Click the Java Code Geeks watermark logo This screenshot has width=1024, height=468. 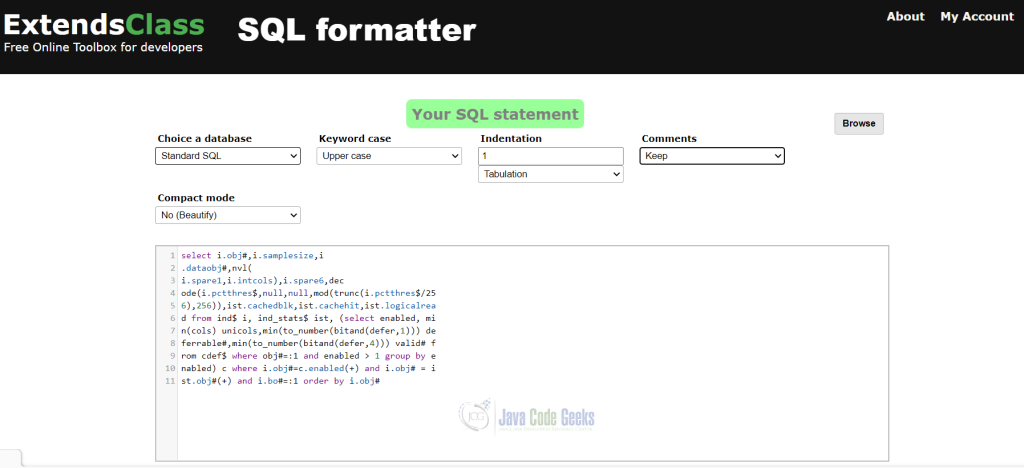[x=526, y=416]
